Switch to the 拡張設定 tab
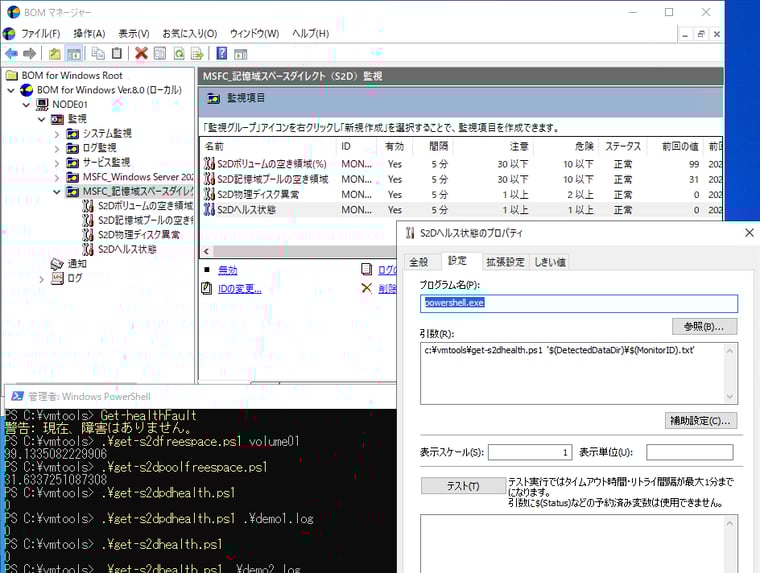This screenshot has height=573, width=760. tap(506, 262)
